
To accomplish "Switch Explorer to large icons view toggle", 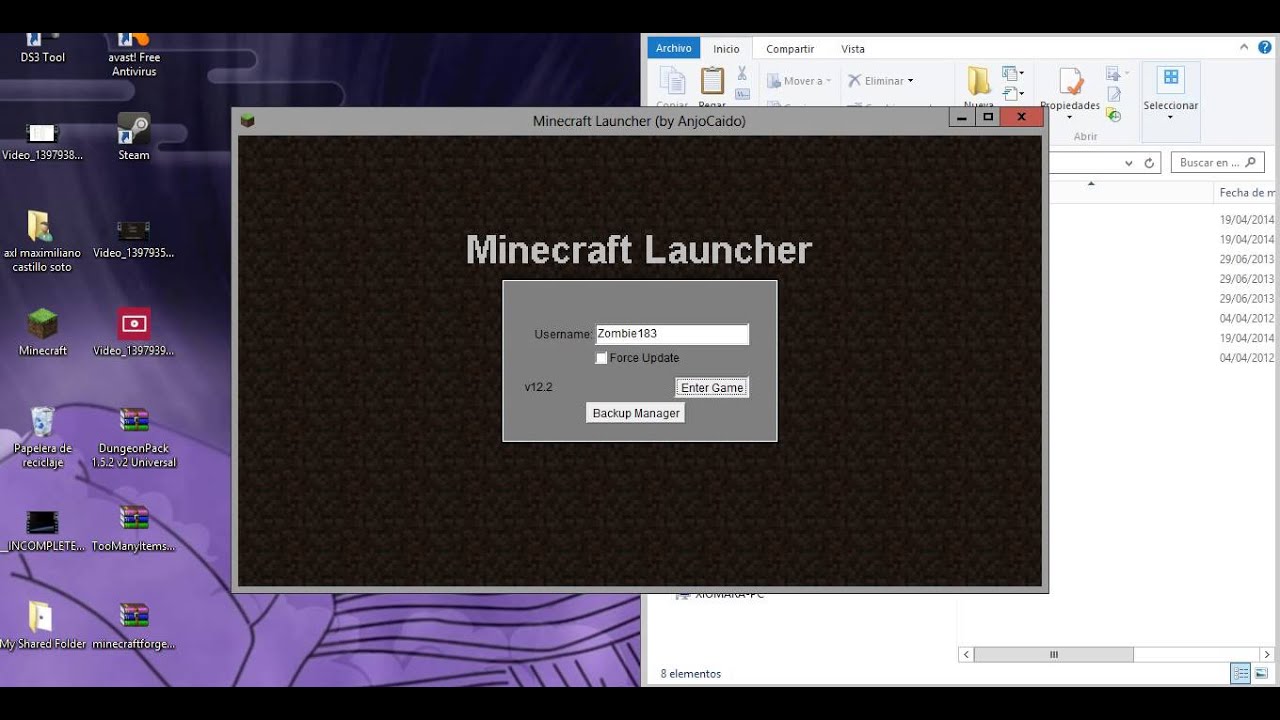I will pos(1261,674).
